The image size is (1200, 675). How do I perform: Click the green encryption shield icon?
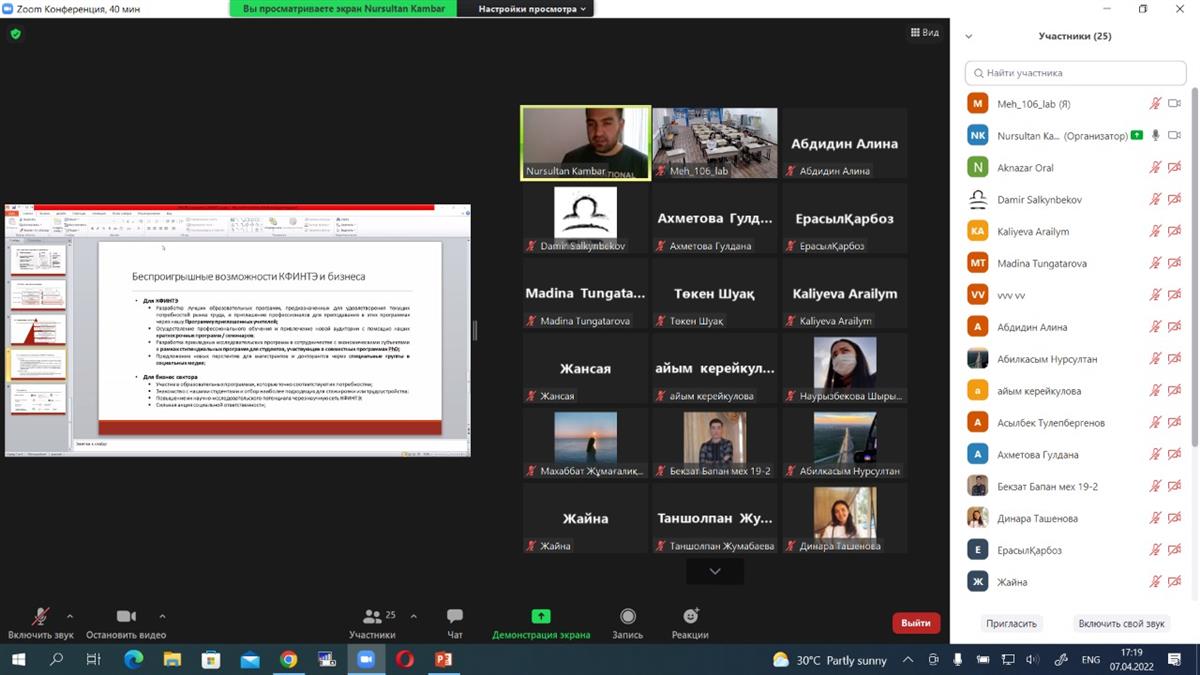point(15,33)
